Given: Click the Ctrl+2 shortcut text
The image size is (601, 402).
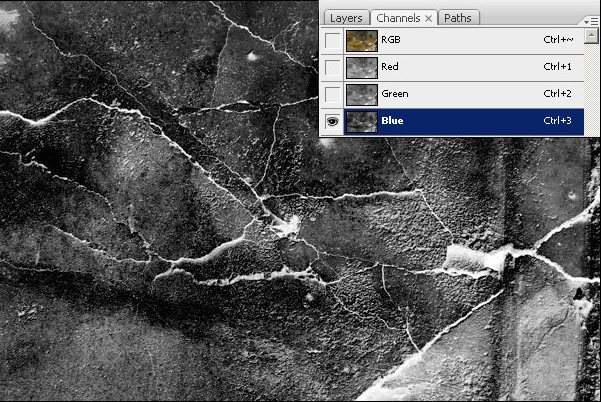Looking at the screenshot, I should point(557,94).
